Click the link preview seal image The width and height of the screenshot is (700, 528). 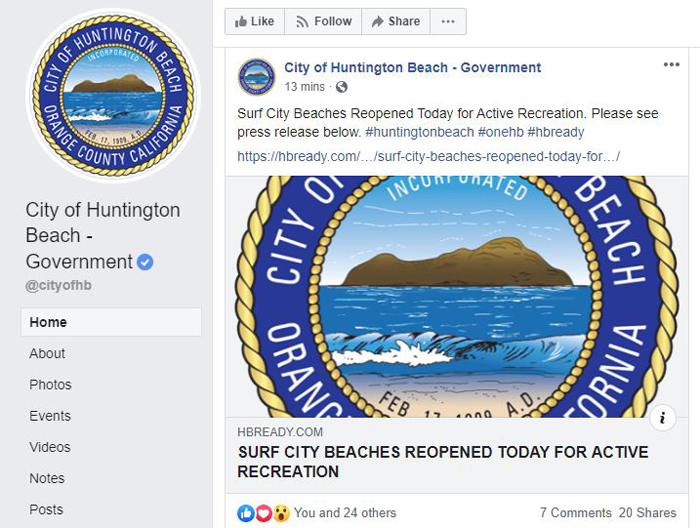(x=457, y=297)
